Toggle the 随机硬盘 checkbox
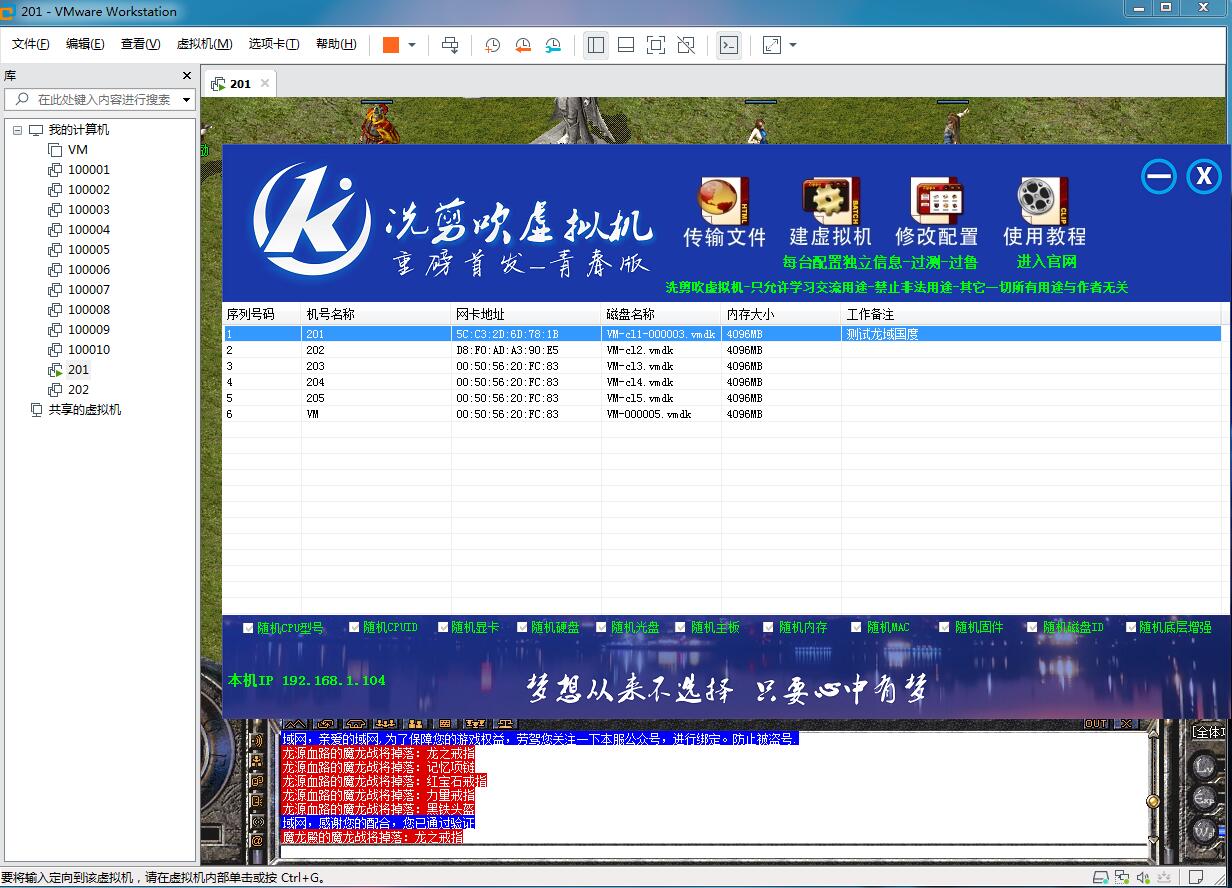Screen dimensions: 1232x888 click(x=522, y=628)
